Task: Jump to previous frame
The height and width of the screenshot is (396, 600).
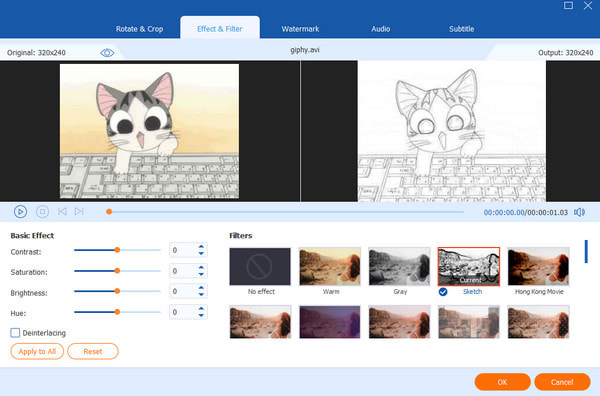Action: 62,212
